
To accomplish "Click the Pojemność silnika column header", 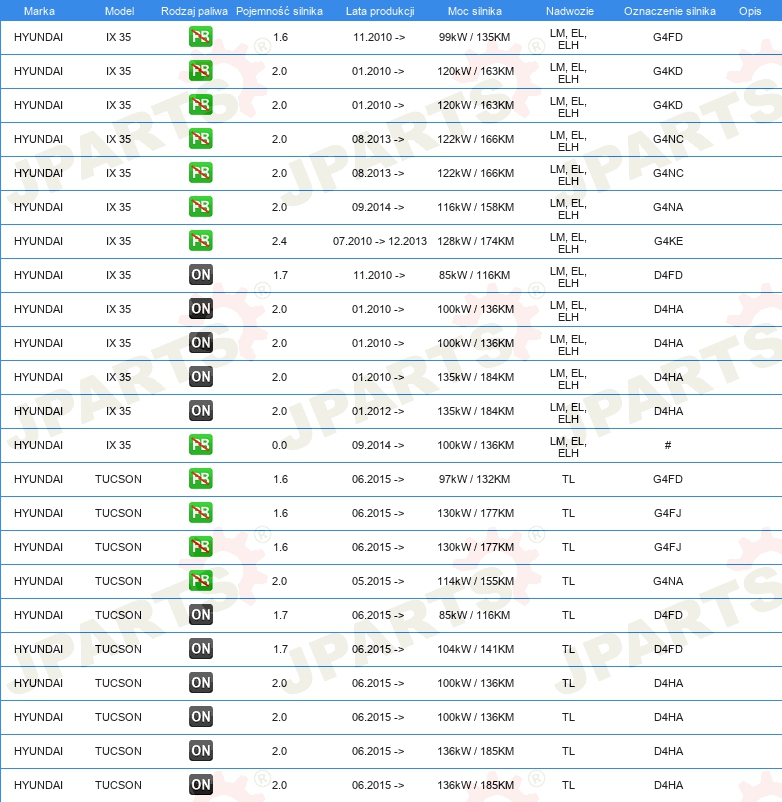I will (279, 11).
